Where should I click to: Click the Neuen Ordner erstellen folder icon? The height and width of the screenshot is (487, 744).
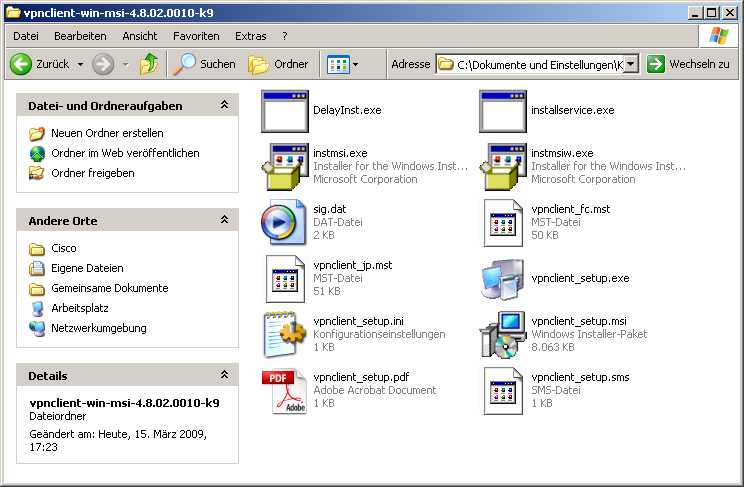(37, 133)
